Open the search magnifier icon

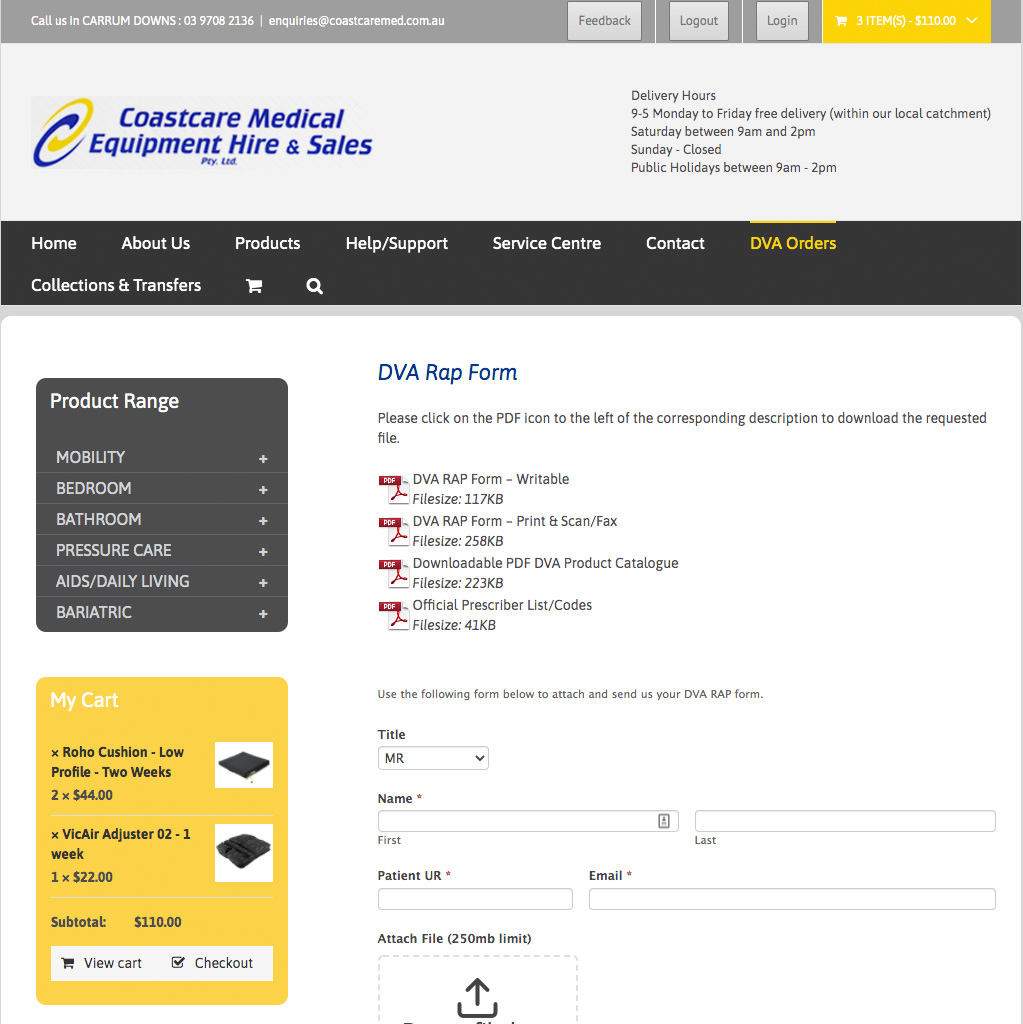(314, 286)
